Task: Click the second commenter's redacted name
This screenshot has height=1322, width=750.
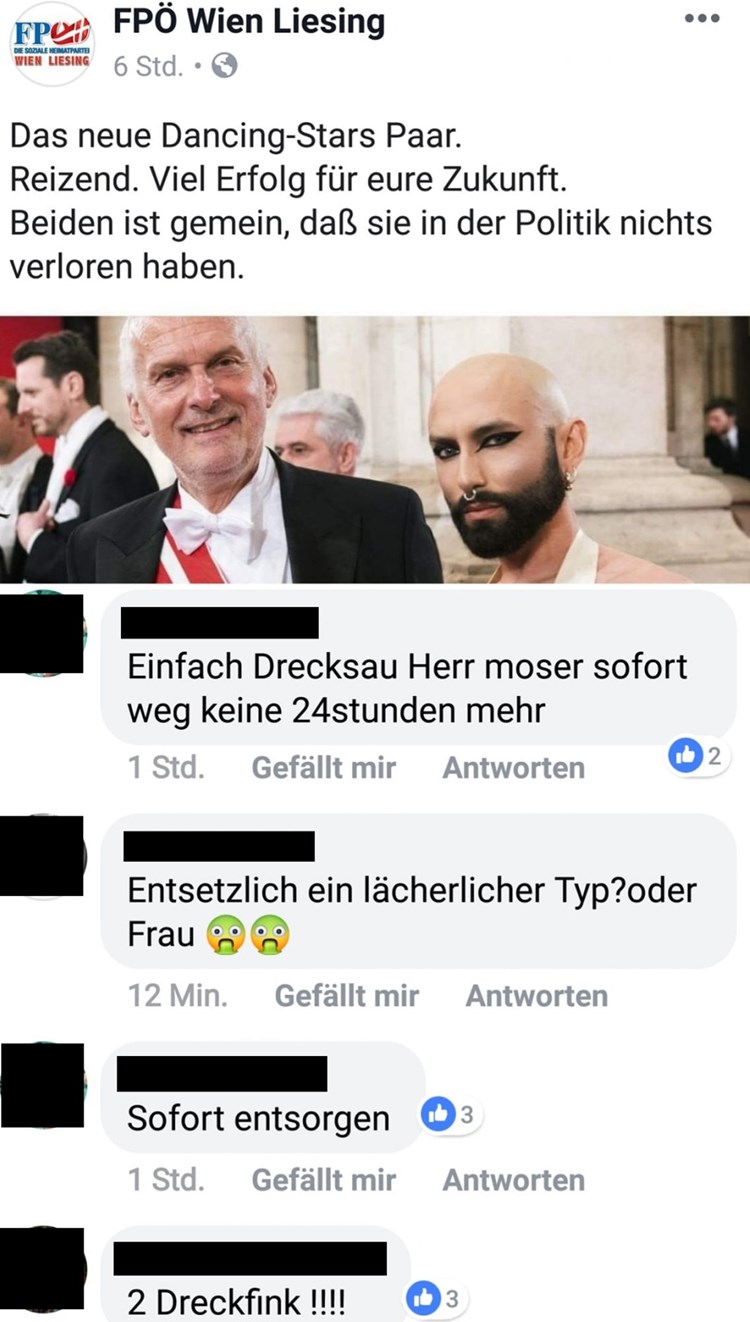Action: click(219, 846)
